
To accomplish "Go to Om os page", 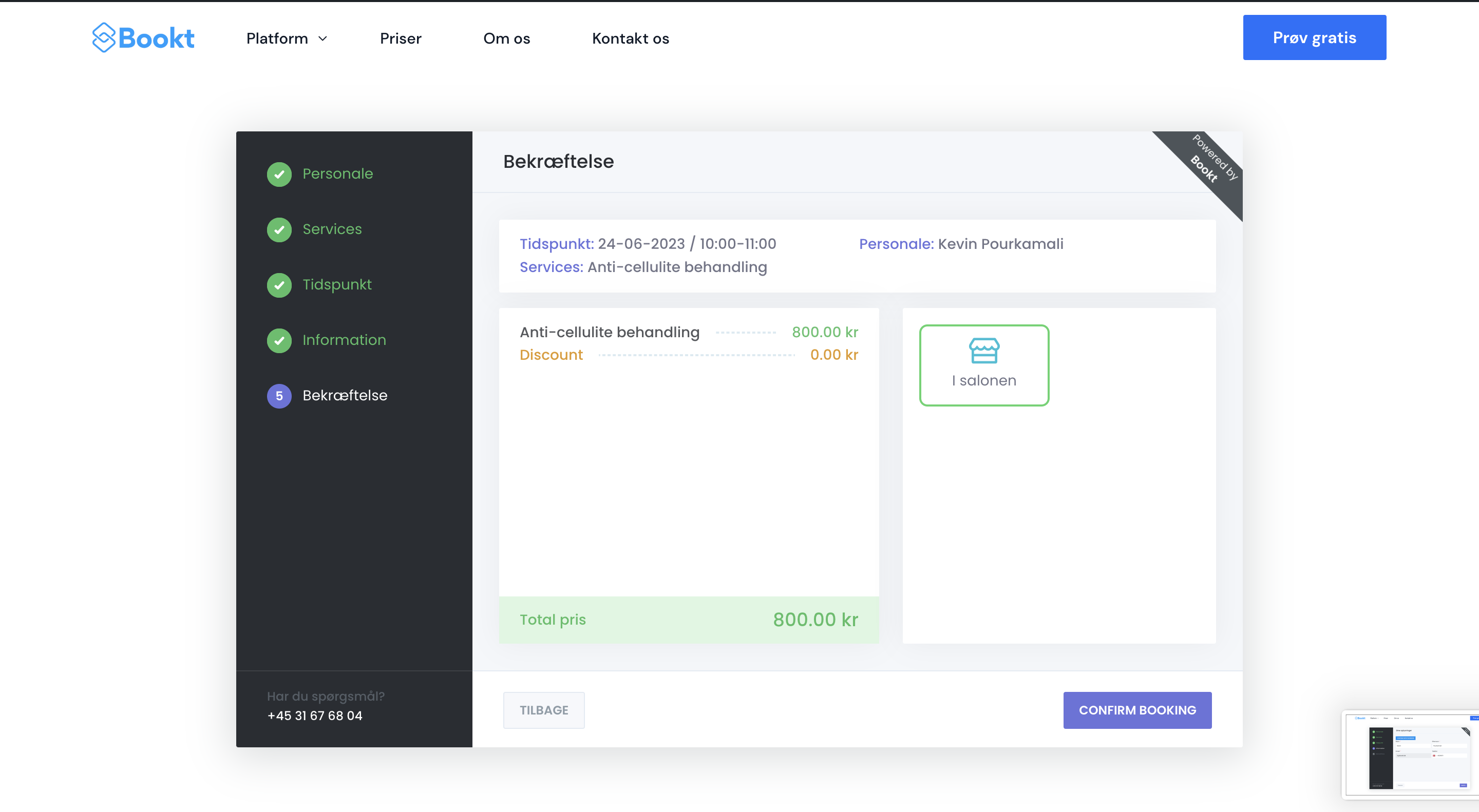I will pyautogui.click(x=506, y=38).
